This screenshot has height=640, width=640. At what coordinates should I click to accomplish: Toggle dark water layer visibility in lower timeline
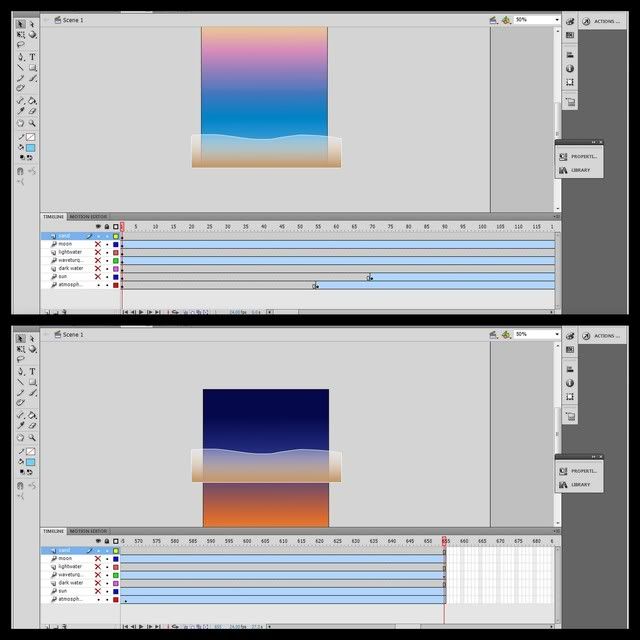point(98,583)
